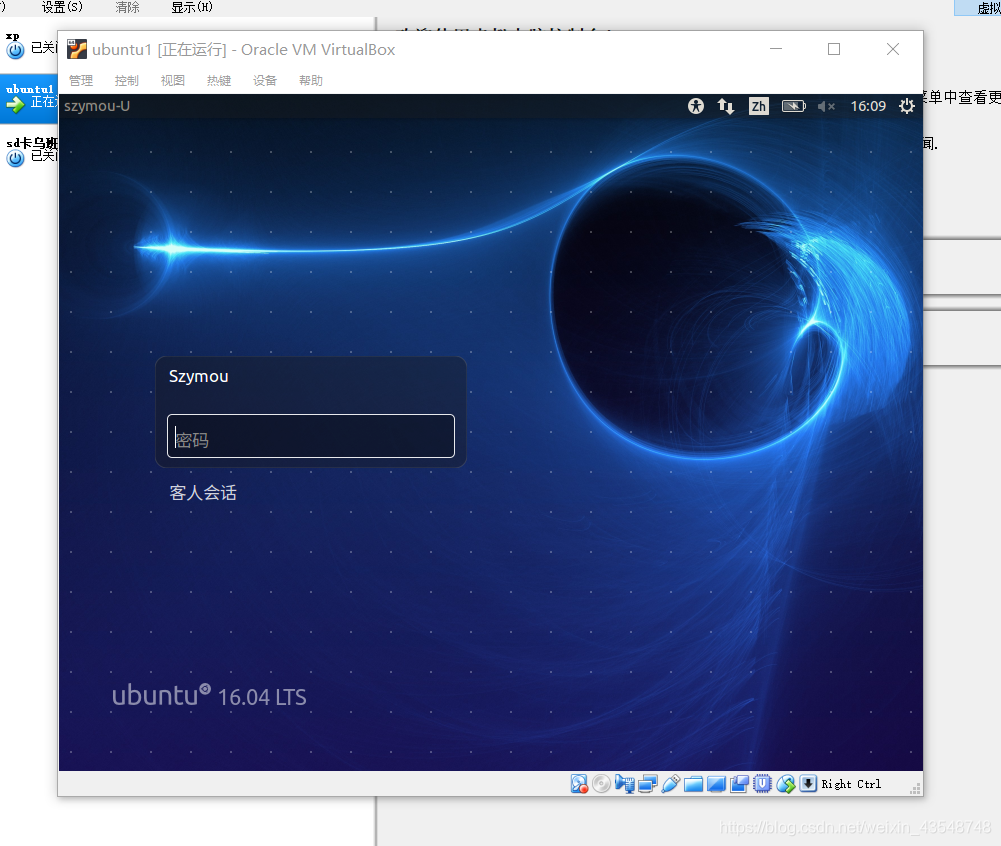
Task: Select the xp VM in manager list
Action: (x=29, y=45)
